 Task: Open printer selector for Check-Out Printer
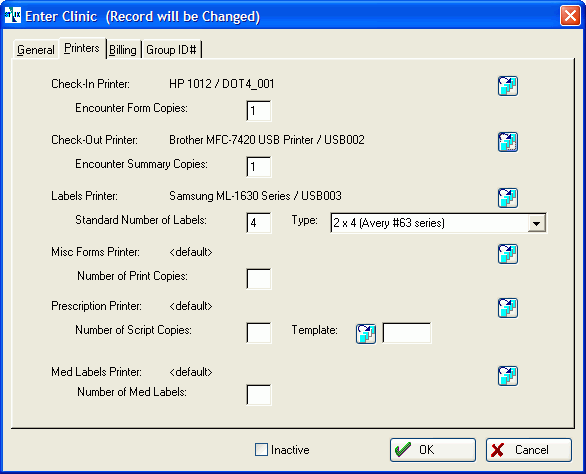click(x=508, y=142)
